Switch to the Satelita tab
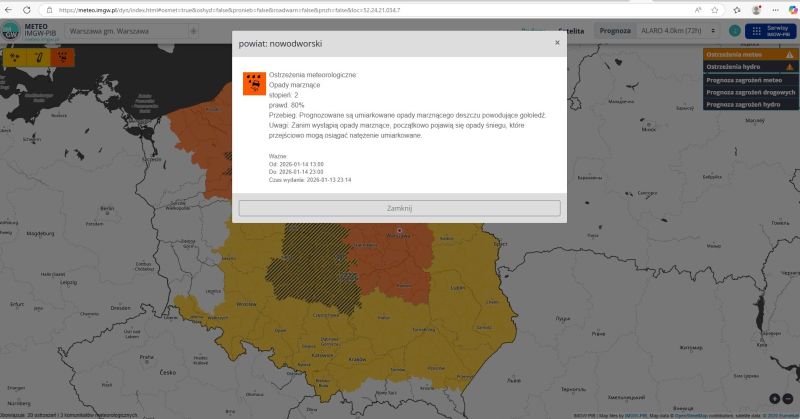Image resolution: width=800 pixels, height=419 pixels. 572,31
